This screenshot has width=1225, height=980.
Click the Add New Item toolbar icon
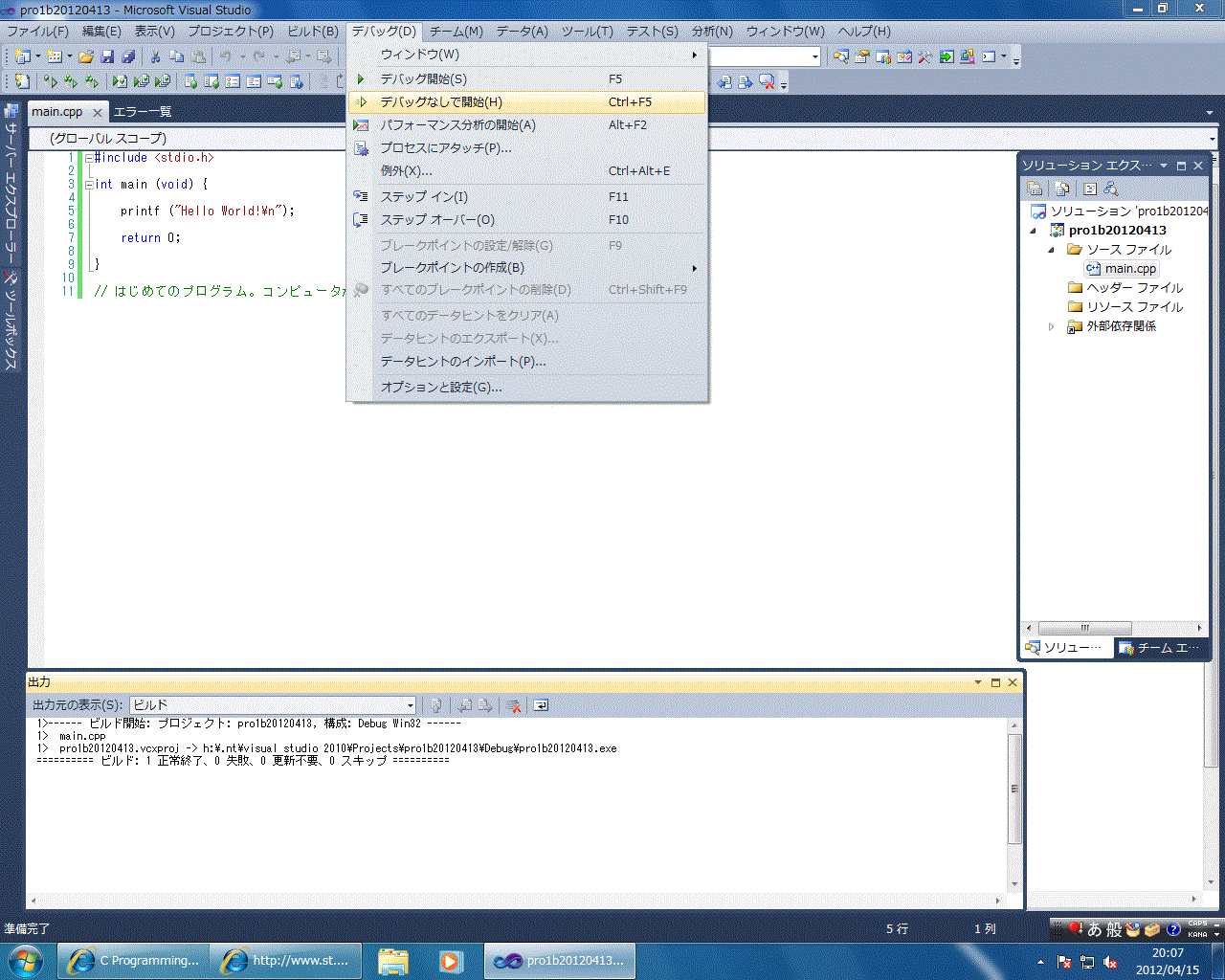click(x=55, y=56)
